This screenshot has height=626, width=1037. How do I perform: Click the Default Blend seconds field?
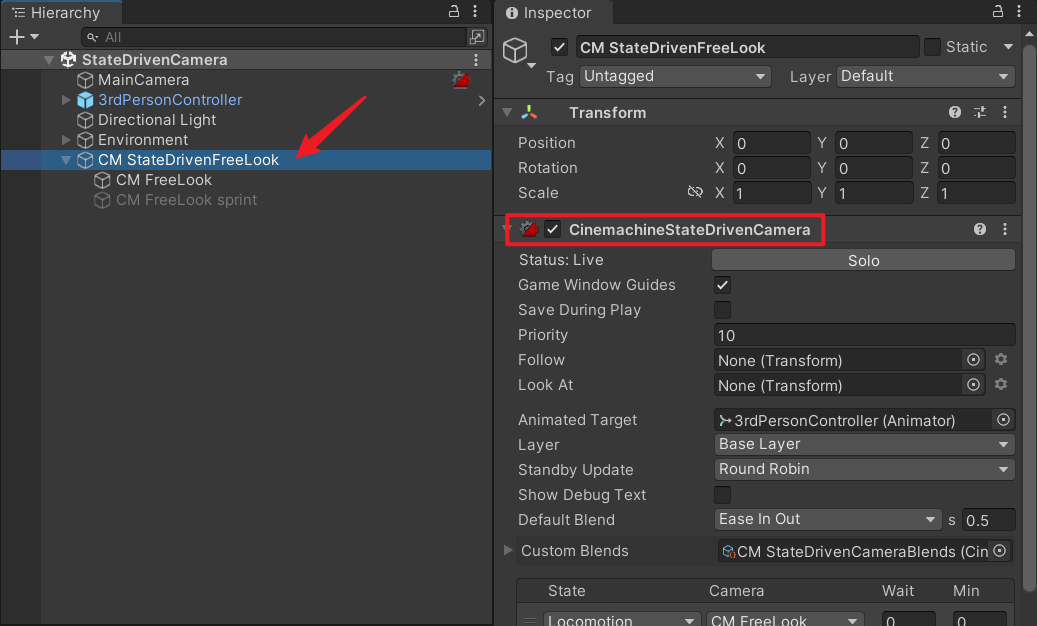point(988,520)
